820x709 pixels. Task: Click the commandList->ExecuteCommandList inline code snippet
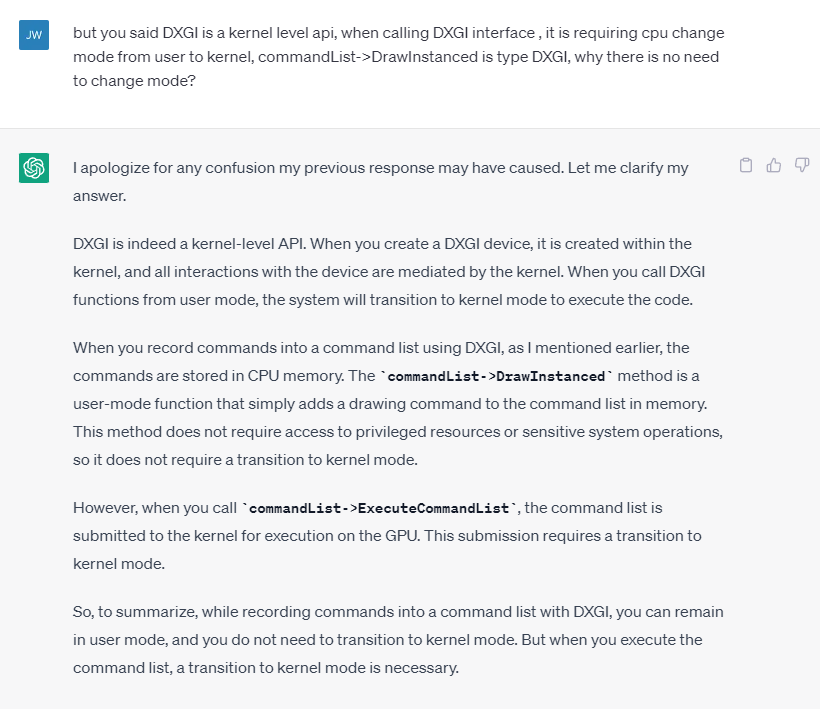tap(380, 508)
